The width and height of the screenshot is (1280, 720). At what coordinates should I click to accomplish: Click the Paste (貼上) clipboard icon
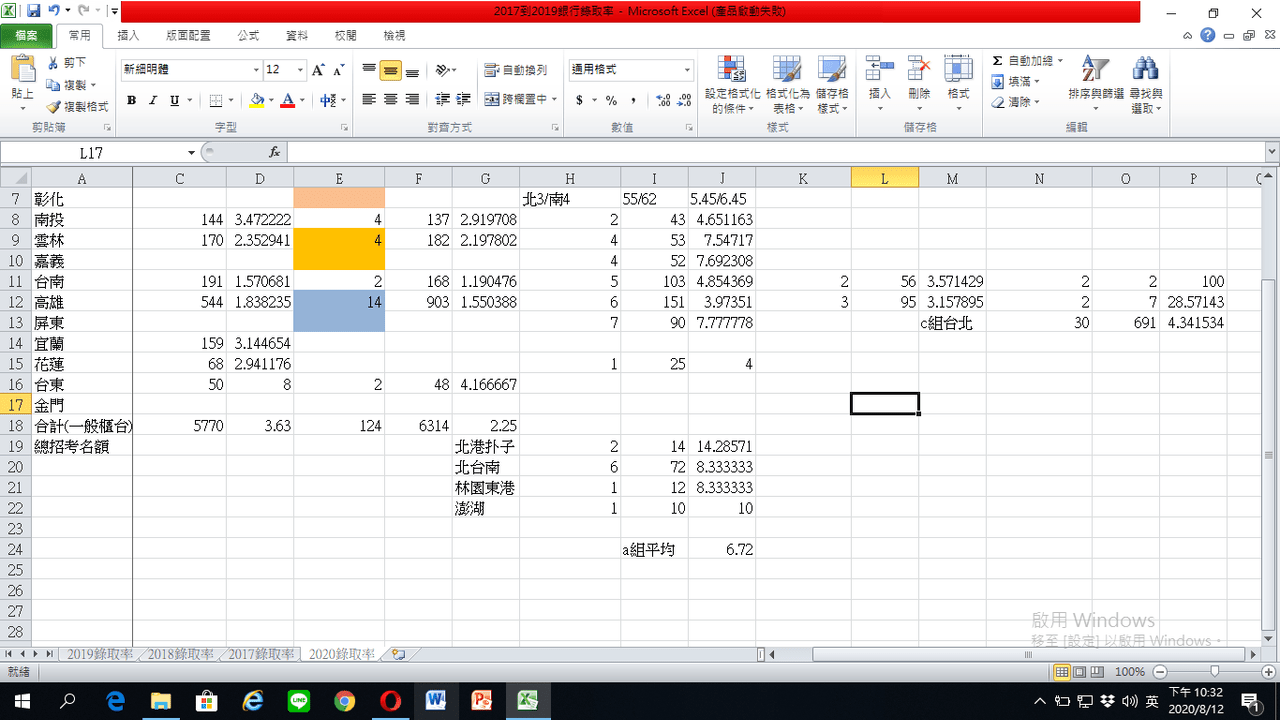click(22, 70)
